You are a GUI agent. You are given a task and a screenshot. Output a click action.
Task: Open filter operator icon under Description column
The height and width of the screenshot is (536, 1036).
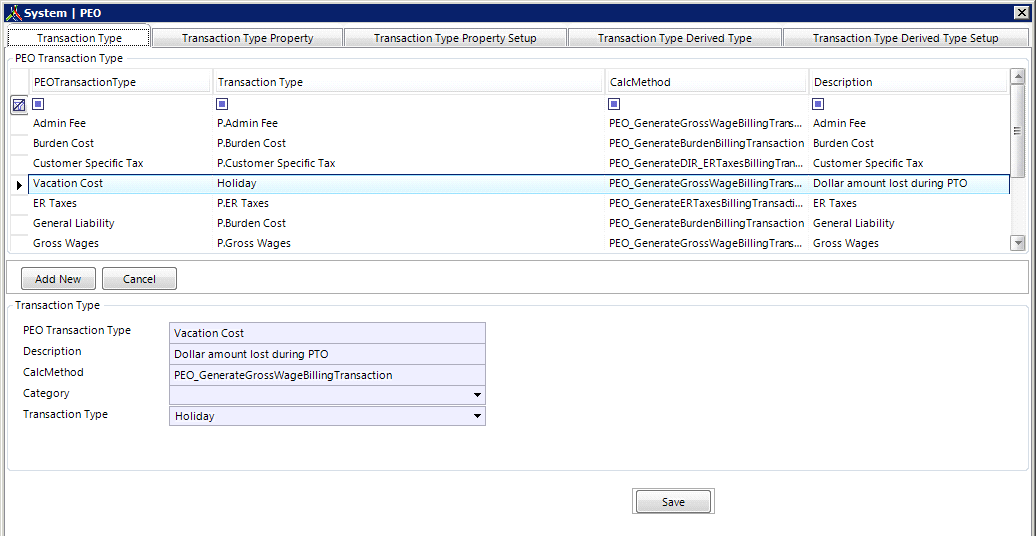[818, 104]
